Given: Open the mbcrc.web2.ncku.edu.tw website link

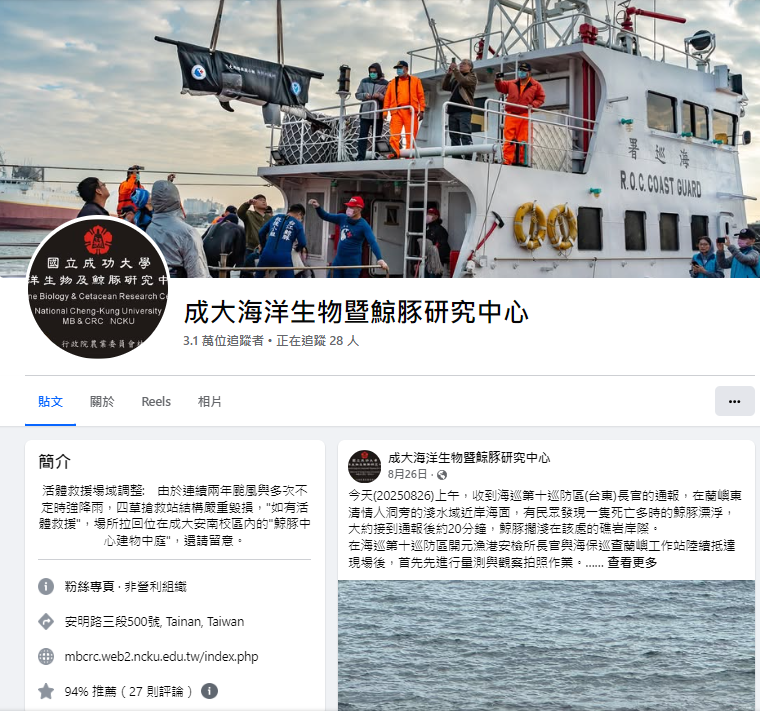Looking at the screenshot, I should point(161,656).
